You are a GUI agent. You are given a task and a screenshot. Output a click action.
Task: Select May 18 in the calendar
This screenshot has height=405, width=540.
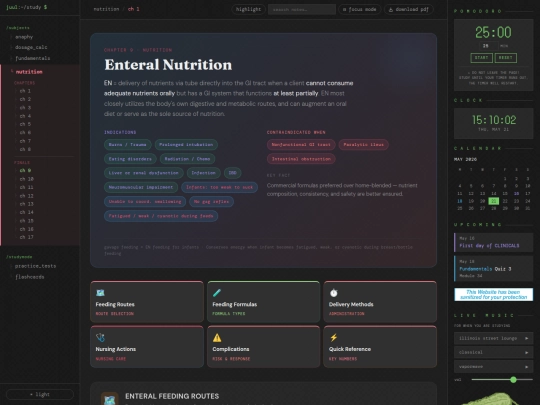coord(460,201)
